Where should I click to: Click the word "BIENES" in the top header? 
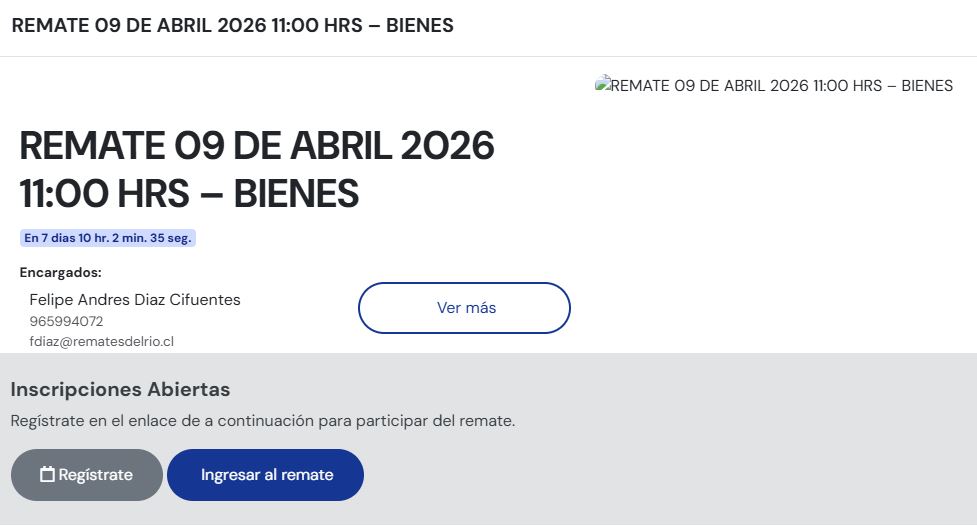tap(419, 26)
